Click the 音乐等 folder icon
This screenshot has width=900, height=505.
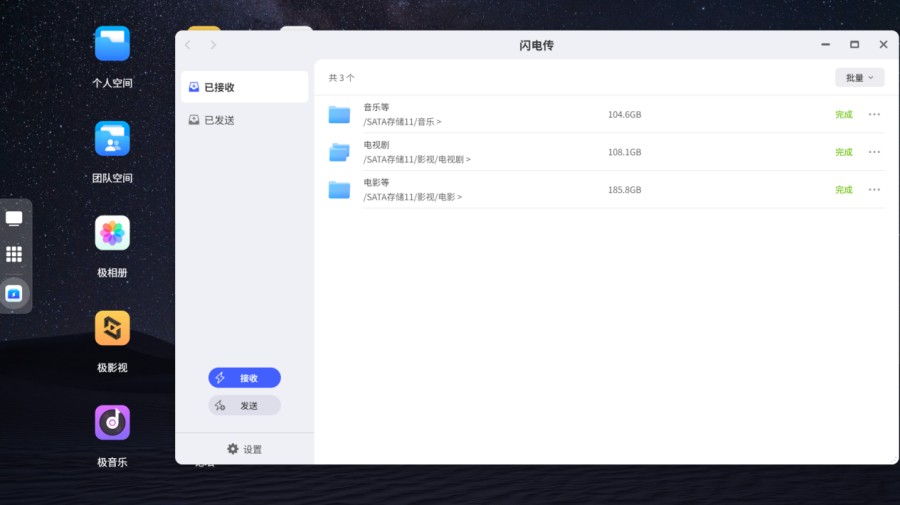click(339, 115)
